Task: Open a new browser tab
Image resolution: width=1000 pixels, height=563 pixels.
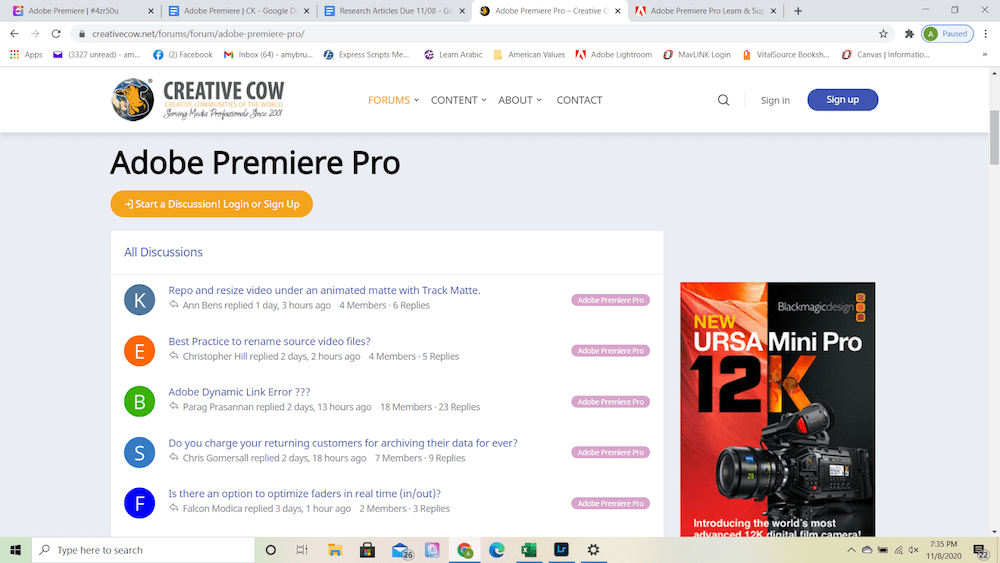Action: coord(798,11)
